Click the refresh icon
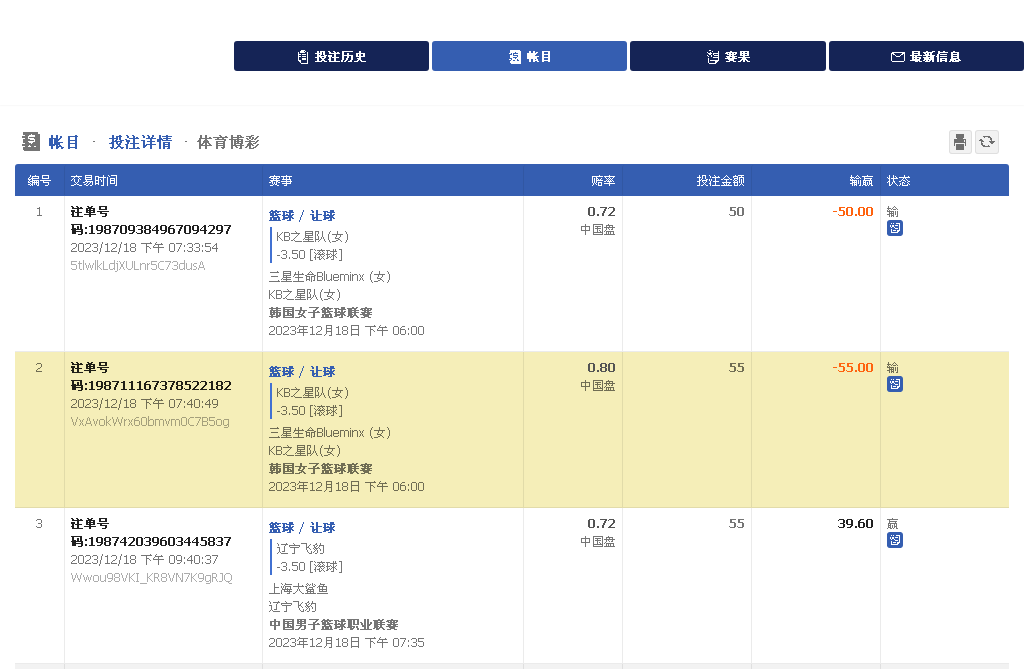 [x=987, y=142]
